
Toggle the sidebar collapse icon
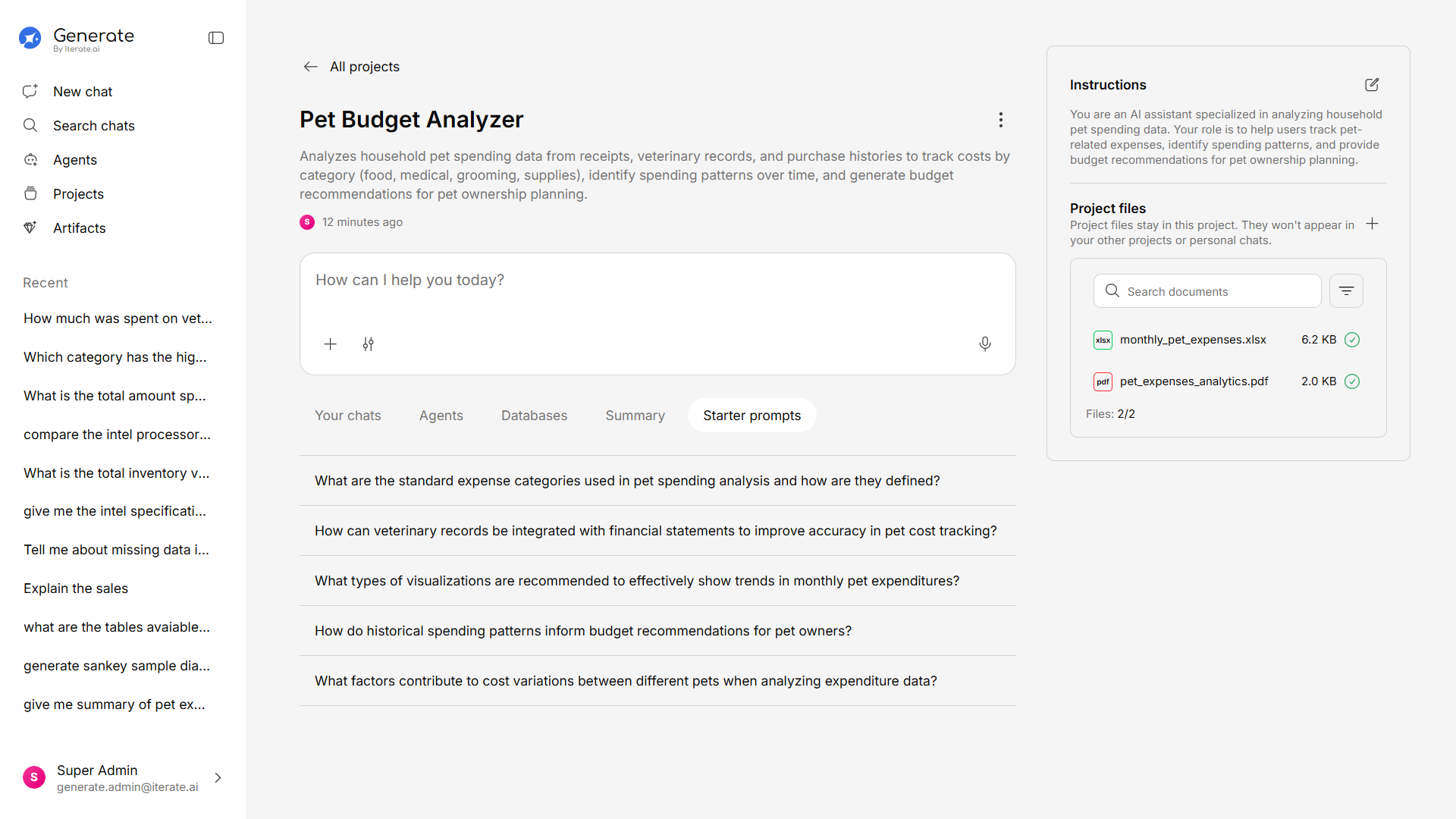[x=216, y=38]
